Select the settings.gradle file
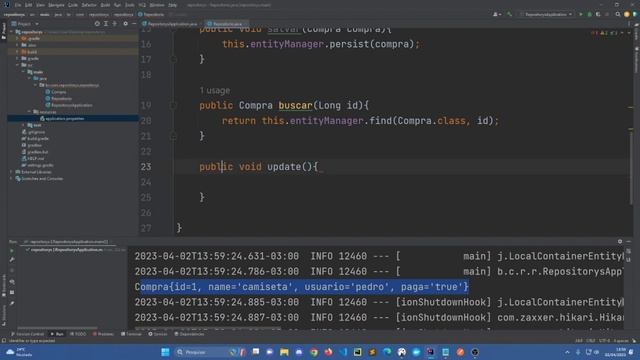Image resolution: width=640 pixels, height=360 pixels. [38, 165]
